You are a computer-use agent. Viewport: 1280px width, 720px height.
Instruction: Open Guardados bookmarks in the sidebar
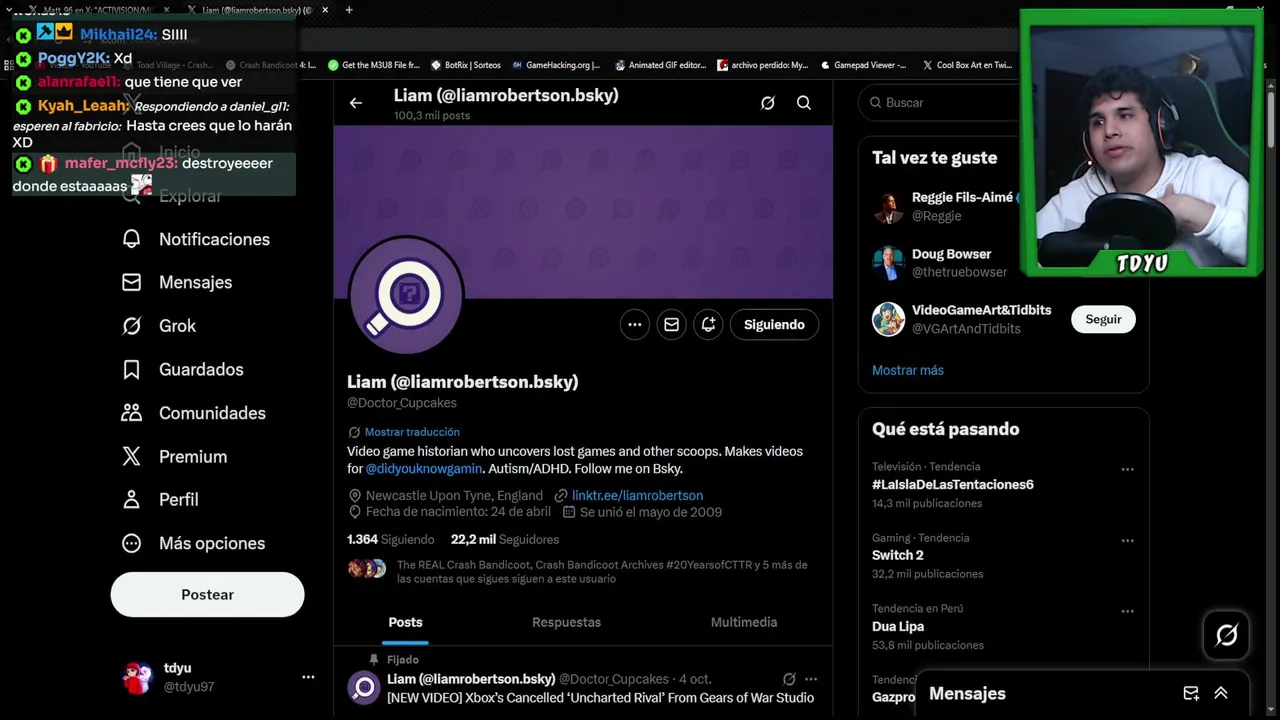[x=182, y=369]
